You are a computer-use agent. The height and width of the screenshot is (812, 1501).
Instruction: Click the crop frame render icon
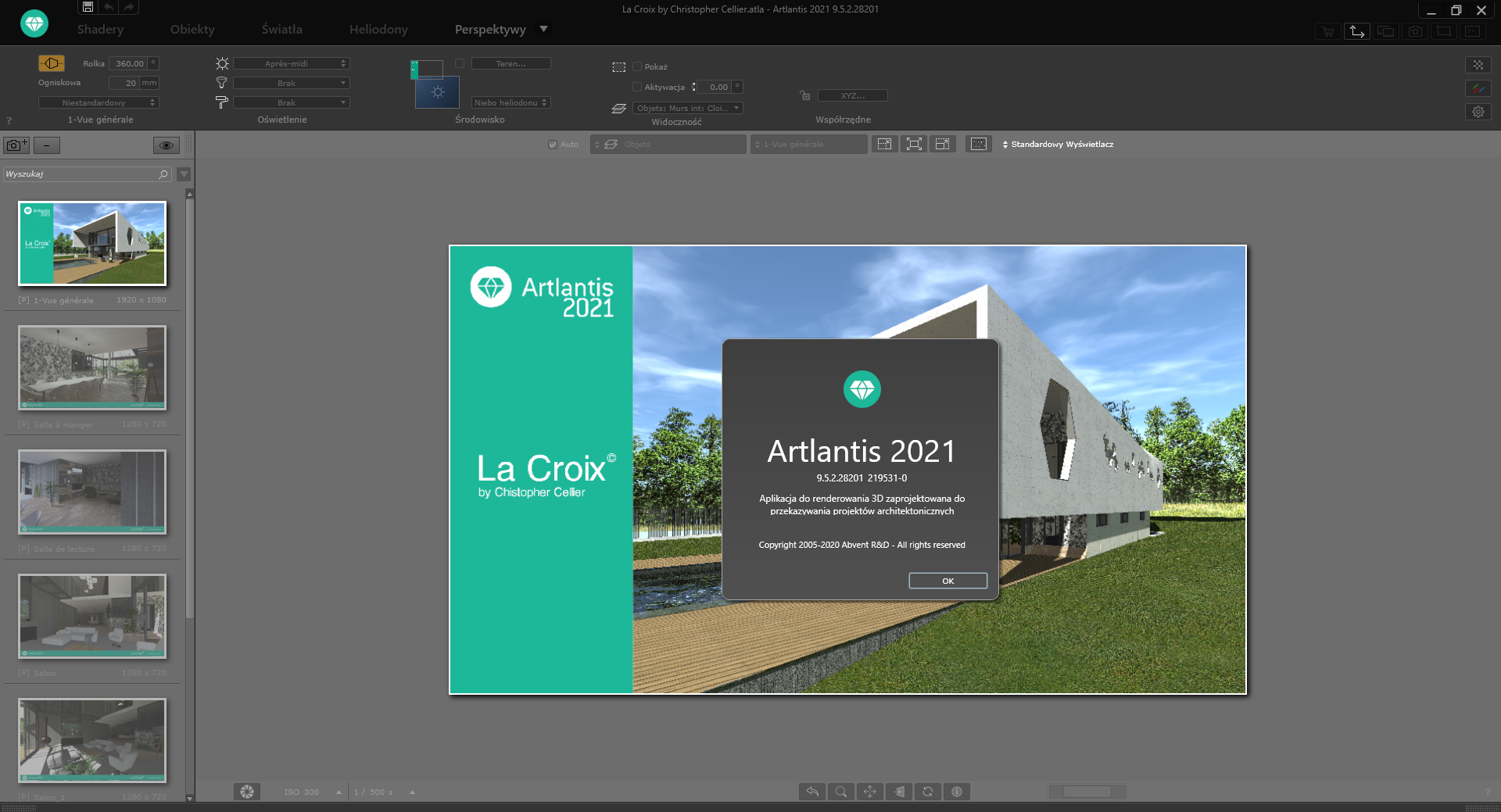(x=1444, y=31)
